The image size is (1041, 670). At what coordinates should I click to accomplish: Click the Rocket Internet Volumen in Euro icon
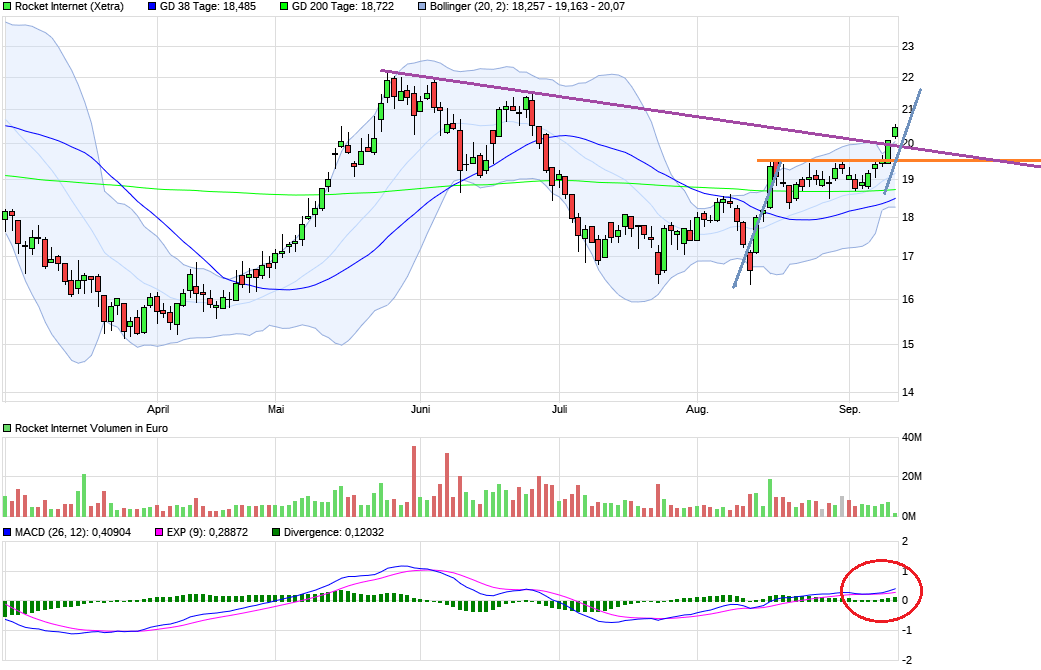click(x=8, y=427)
